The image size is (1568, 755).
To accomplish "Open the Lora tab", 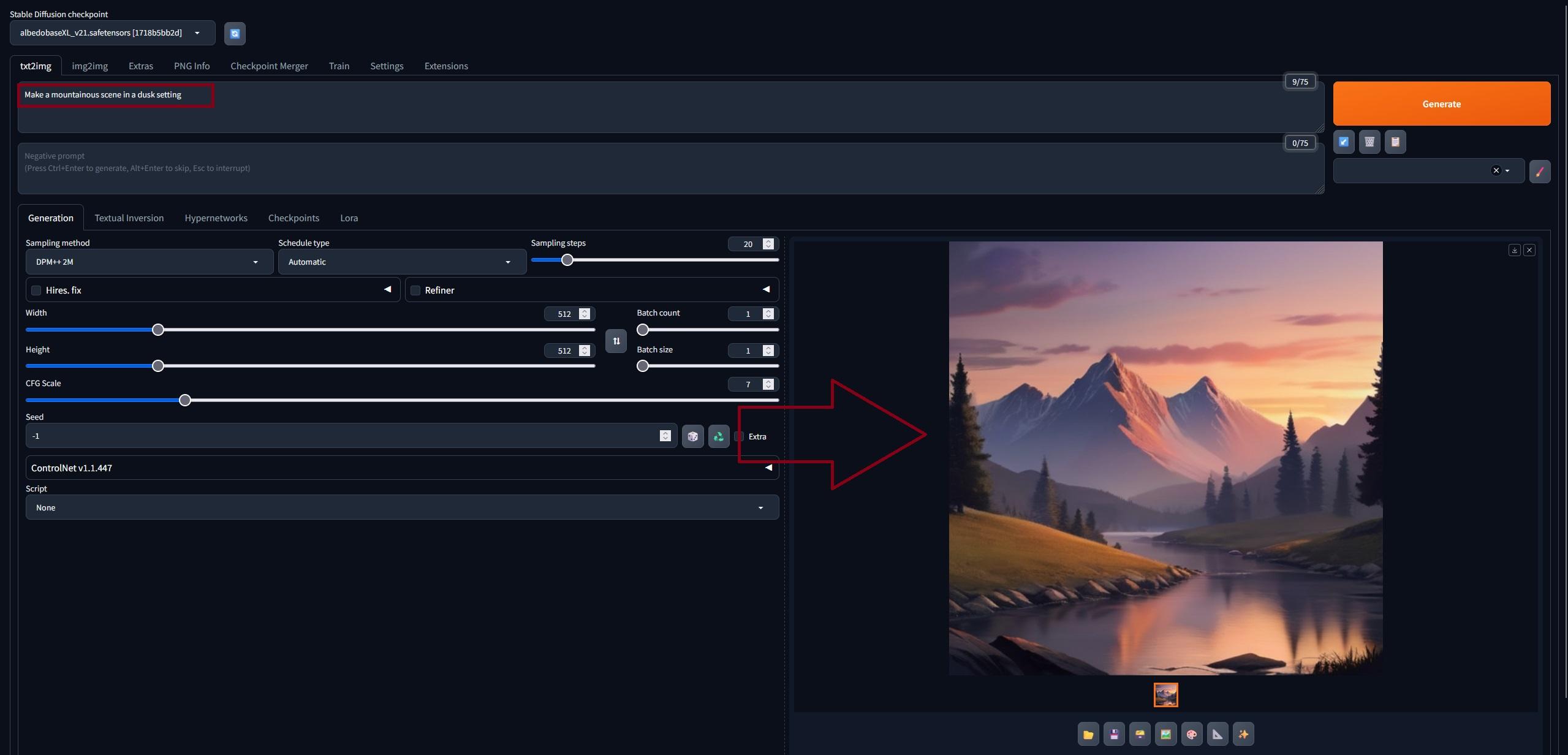I will [x=349, y=218].
